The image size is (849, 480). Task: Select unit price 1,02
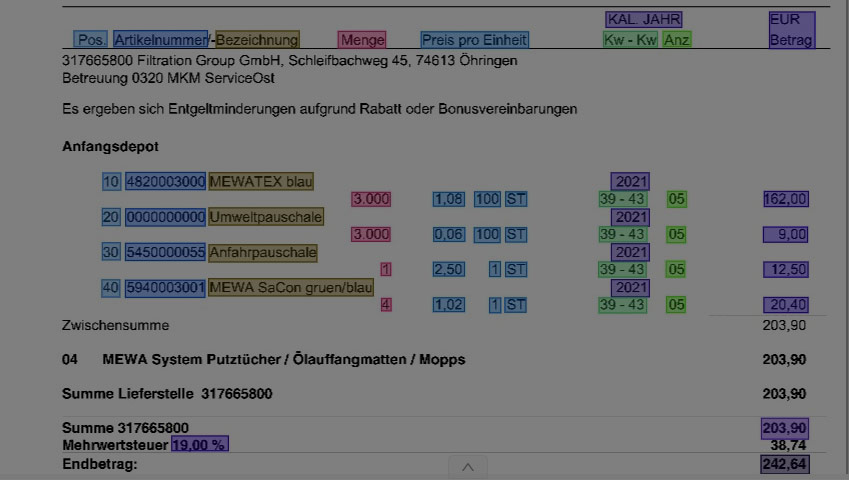tap(449, 305)
